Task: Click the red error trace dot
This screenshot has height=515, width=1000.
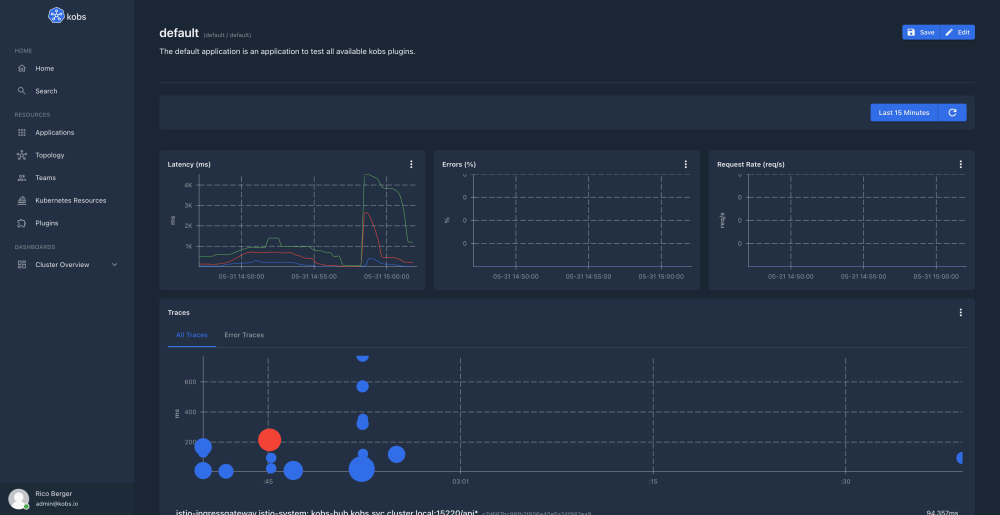Action: click(270, 439)
